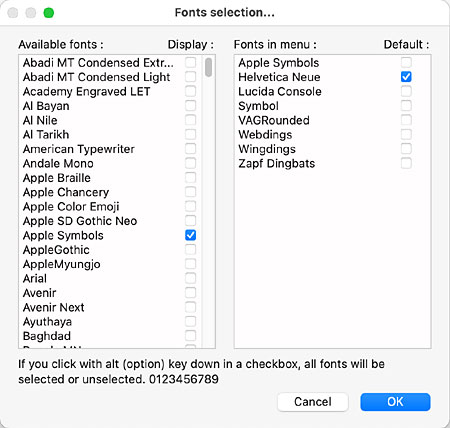
Task: Tick Apple Chancery display checkbox
Action: (190, 192)
